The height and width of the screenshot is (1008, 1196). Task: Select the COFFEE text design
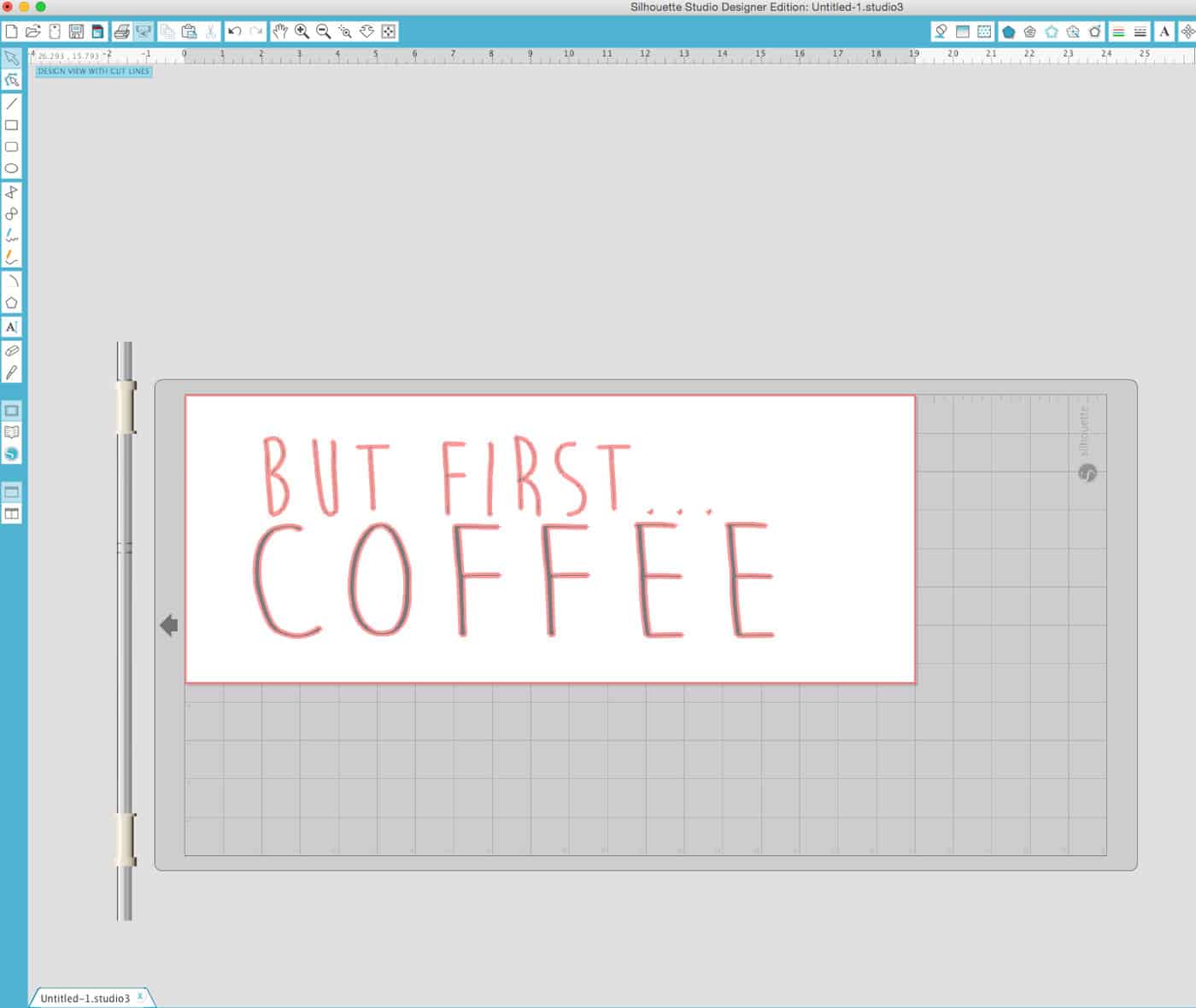pos(513,579)
